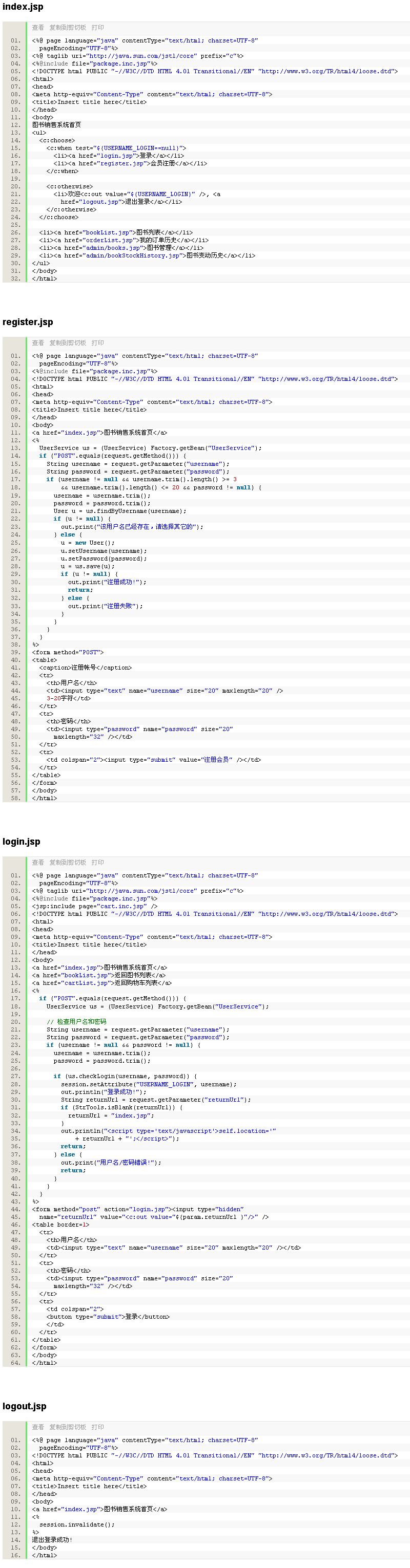410x1568 pixels.
Task: Click the button submit 登录 line
Action: click(x=108, y=1317)
